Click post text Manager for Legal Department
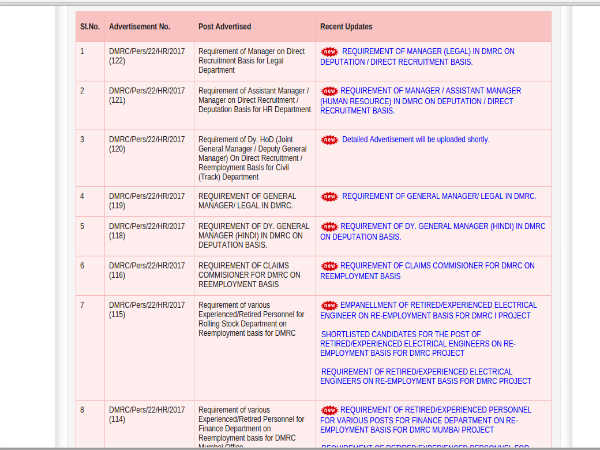The height and width of the screenshot is (450, 600). tap(251, 60)
